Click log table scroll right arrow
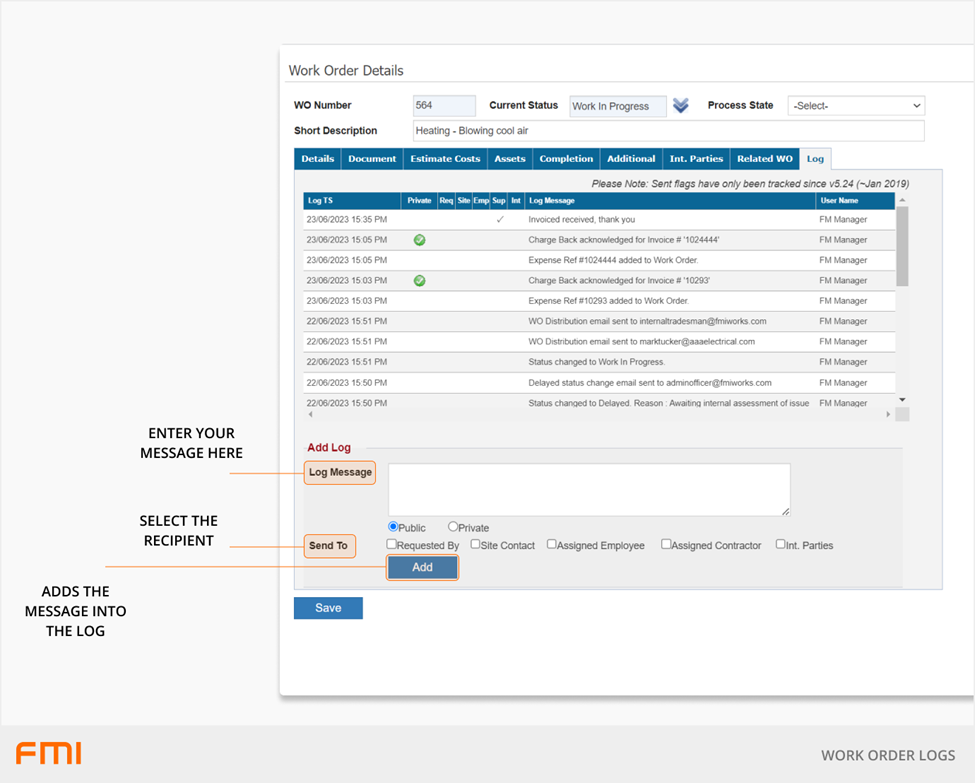The image size is (975, 783). [x=888, y=414]
